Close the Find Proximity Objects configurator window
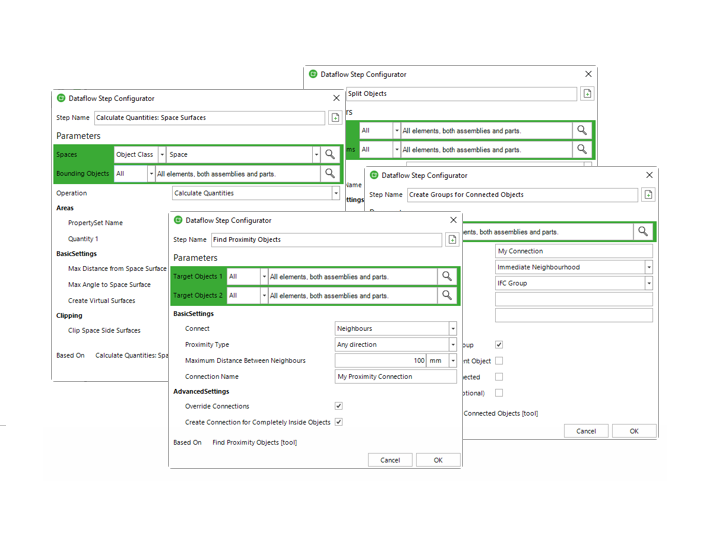This screenshot has height=557, width=720. click(453, 220)
